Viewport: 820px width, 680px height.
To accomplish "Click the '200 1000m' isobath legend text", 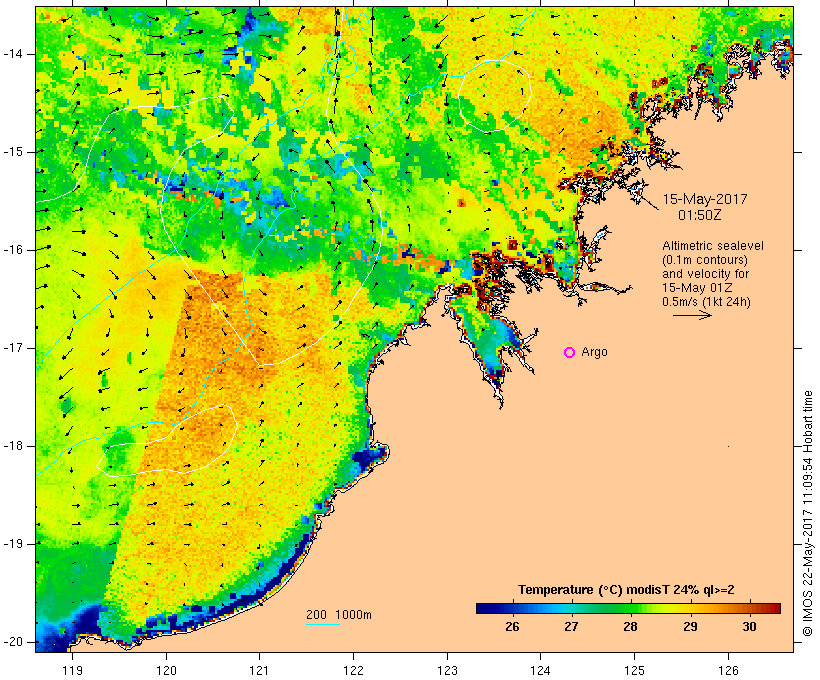I will [339, 615].
